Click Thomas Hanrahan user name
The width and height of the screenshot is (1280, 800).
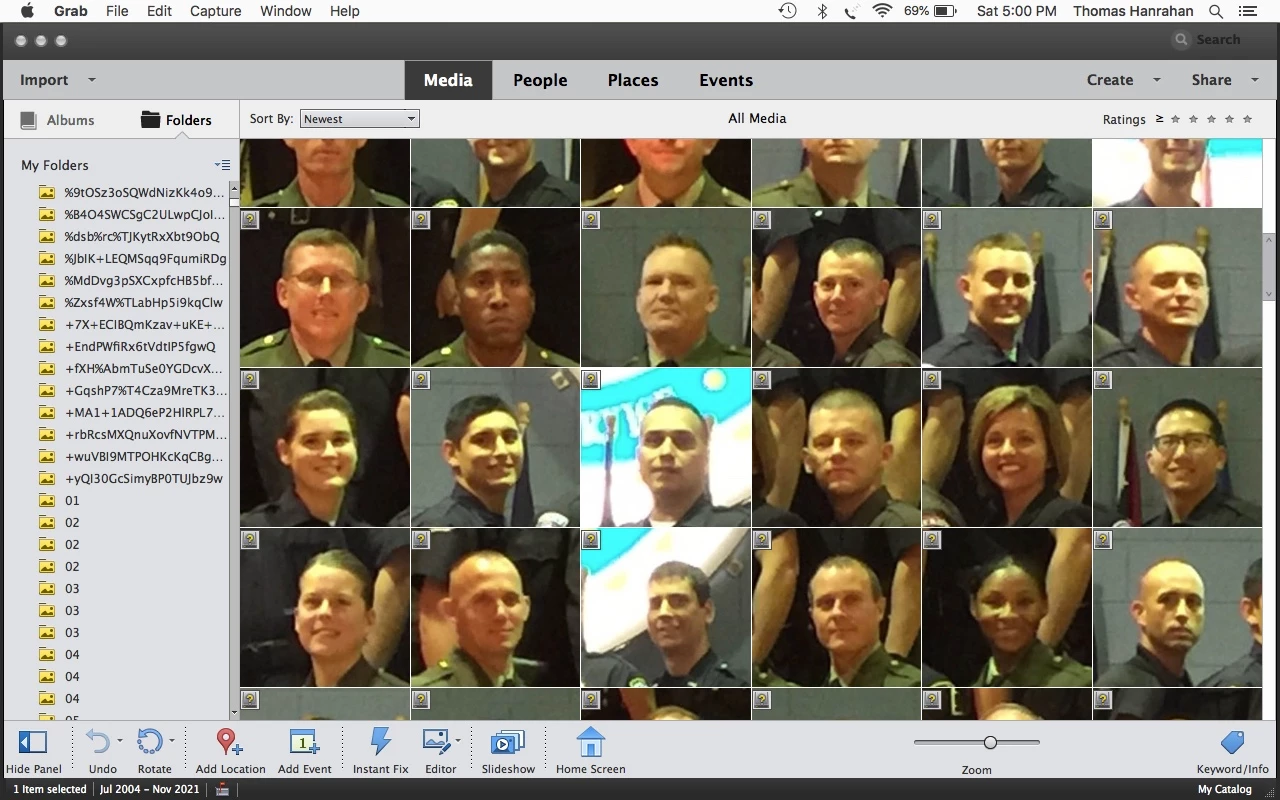[x=1134, y=11]
